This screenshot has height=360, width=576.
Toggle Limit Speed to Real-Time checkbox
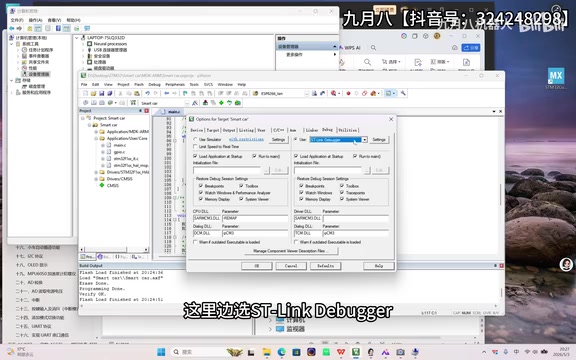pyautogui.click(x=195, y=147)
